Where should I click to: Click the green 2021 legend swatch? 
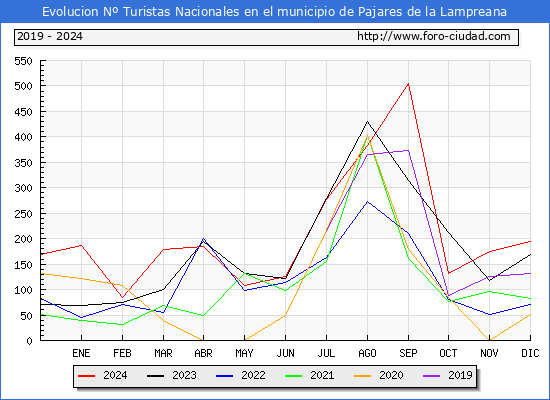tap(294, 376)
